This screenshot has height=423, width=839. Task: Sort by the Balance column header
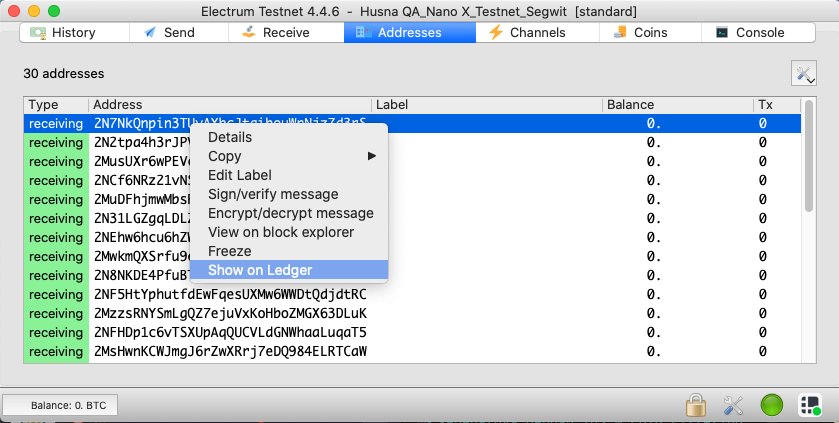(677, 105)
